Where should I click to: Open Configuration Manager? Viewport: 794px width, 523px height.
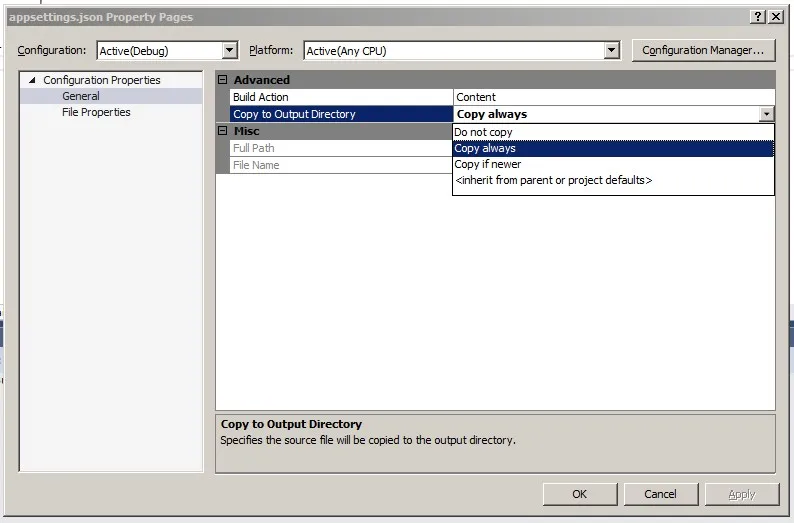[703, 51]
